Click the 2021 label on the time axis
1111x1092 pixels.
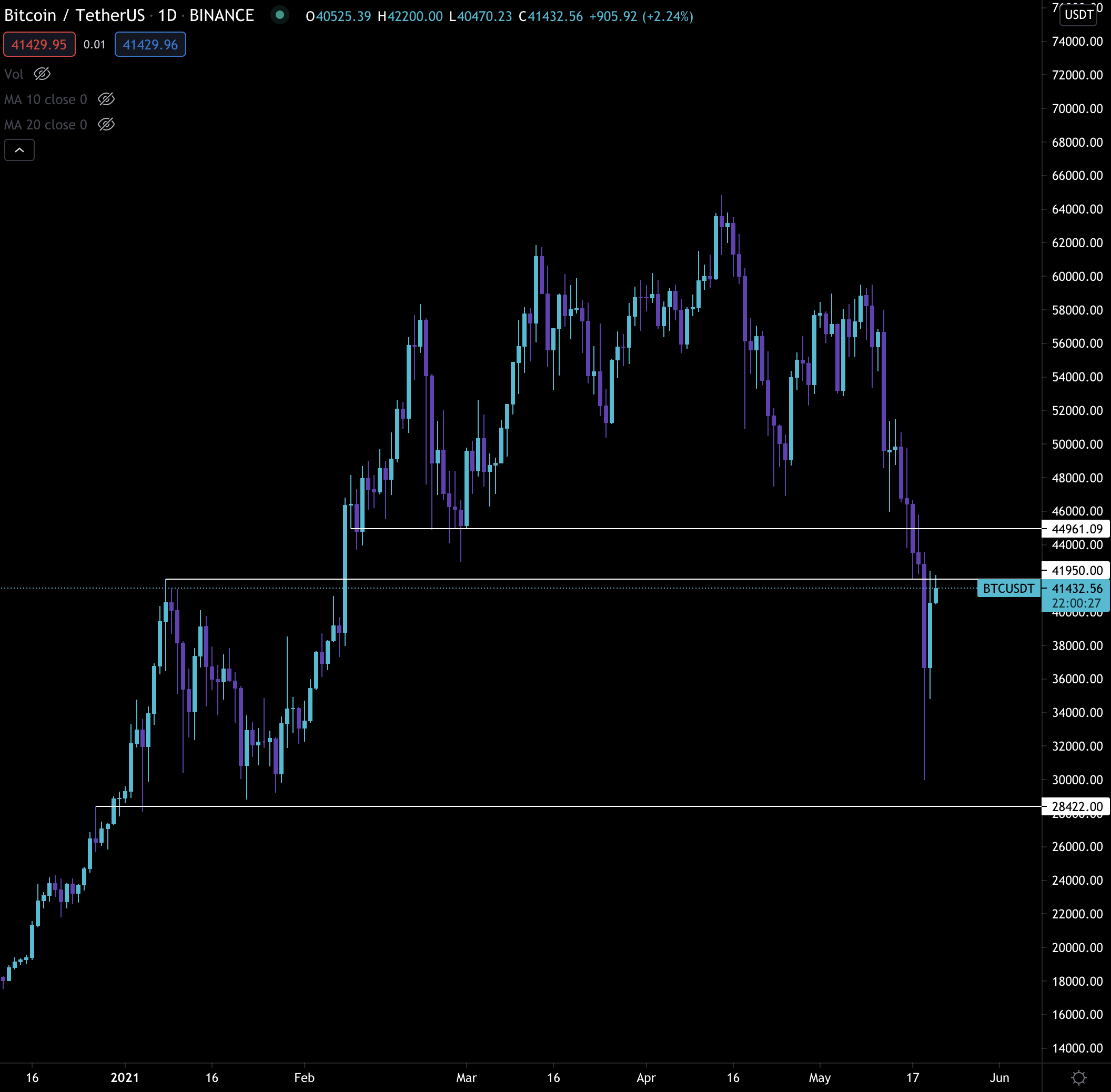click(x=125, y=1078)
